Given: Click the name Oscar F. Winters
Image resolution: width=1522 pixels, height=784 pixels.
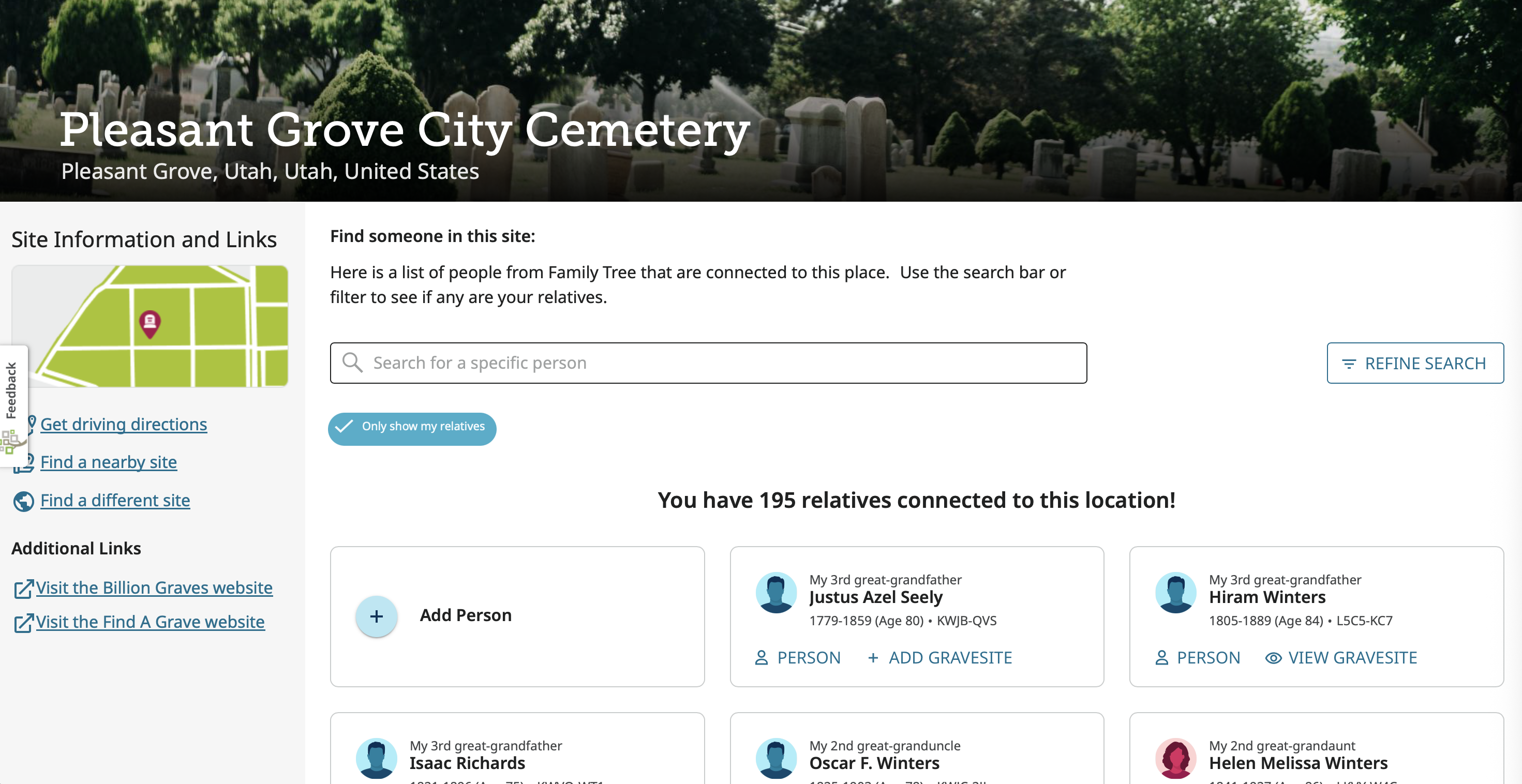Looking at the screenshot, I should [x=874, y=763].
